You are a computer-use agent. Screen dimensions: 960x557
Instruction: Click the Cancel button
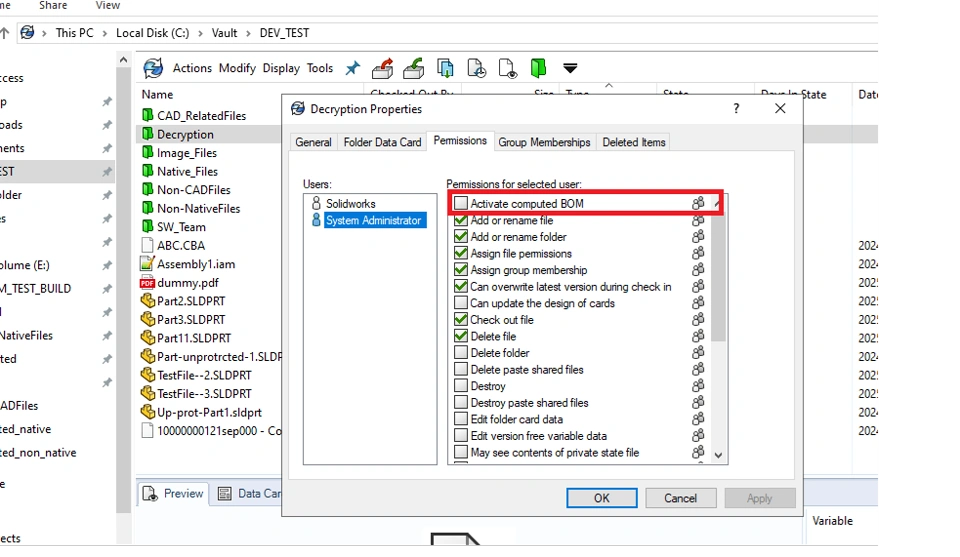680,498
